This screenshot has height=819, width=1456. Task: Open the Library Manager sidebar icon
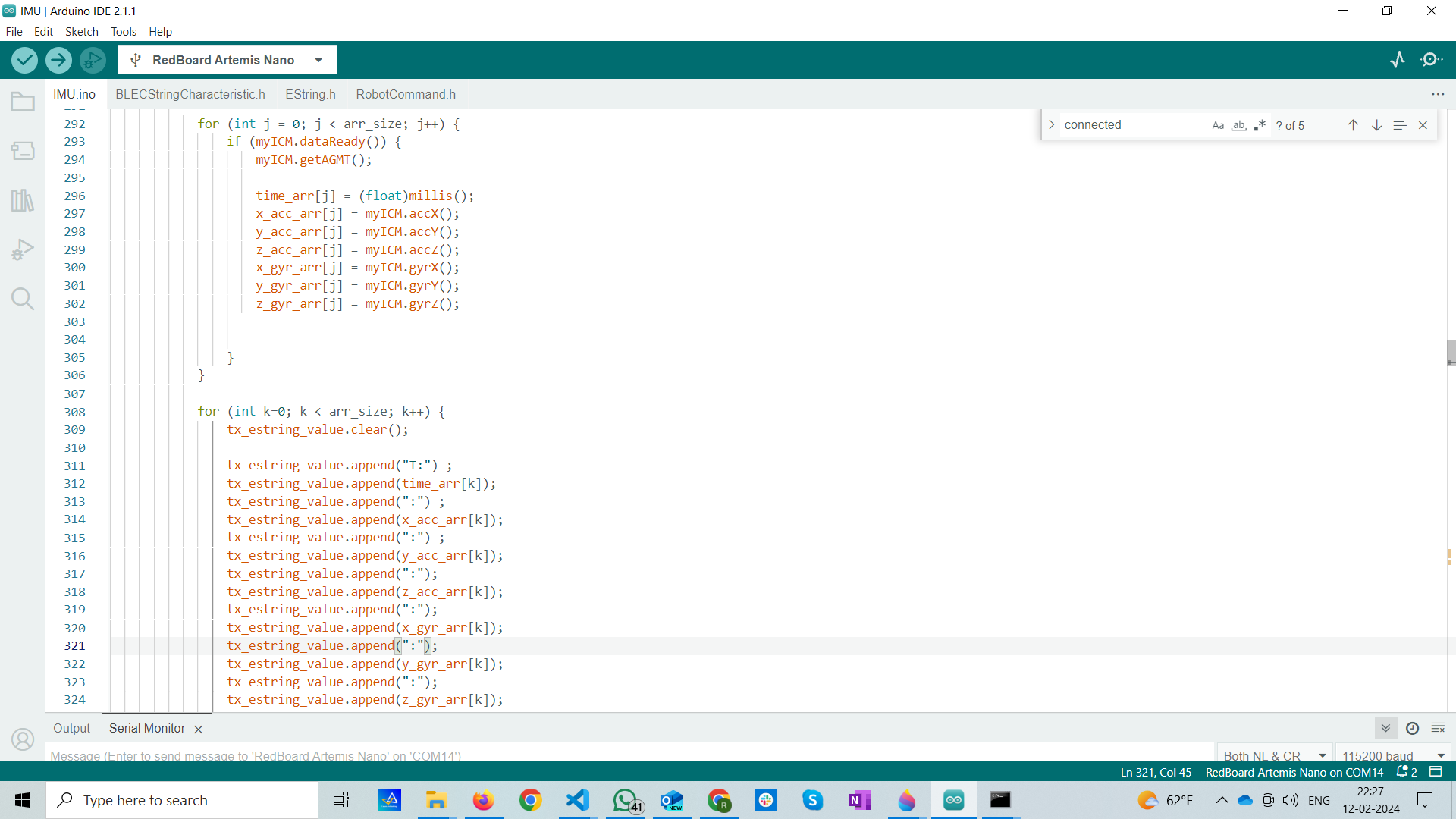[x=23, y=200]
